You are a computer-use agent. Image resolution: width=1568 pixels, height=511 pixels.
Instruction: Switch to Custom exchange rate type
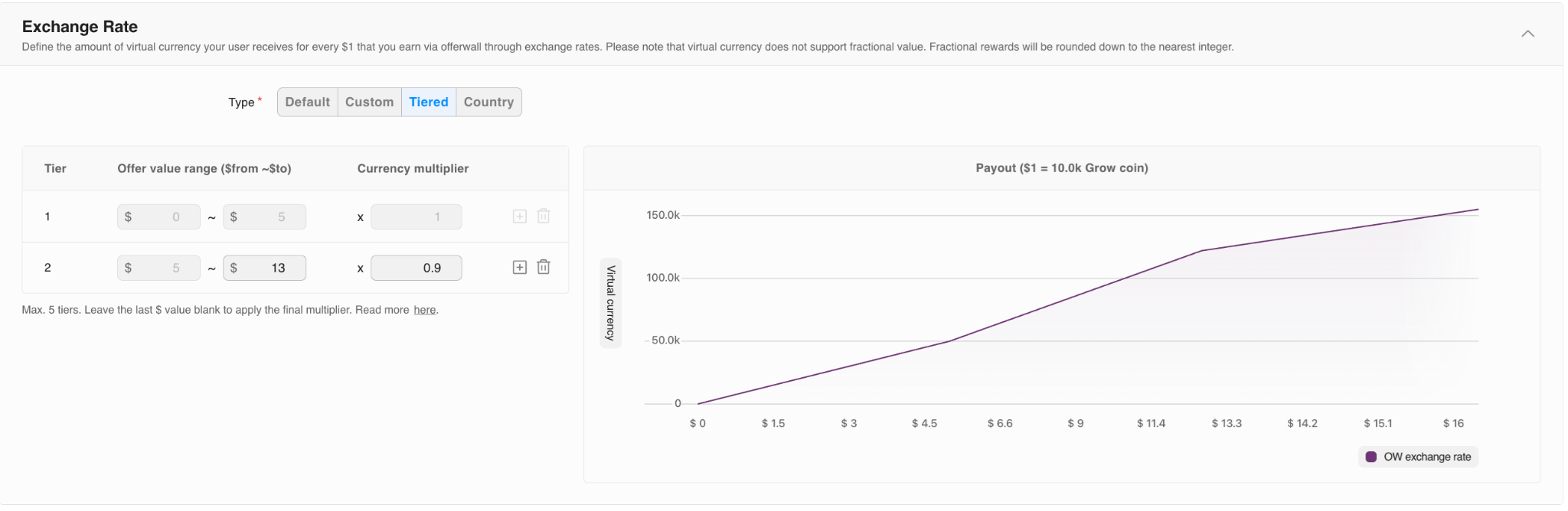coord(369,102)
